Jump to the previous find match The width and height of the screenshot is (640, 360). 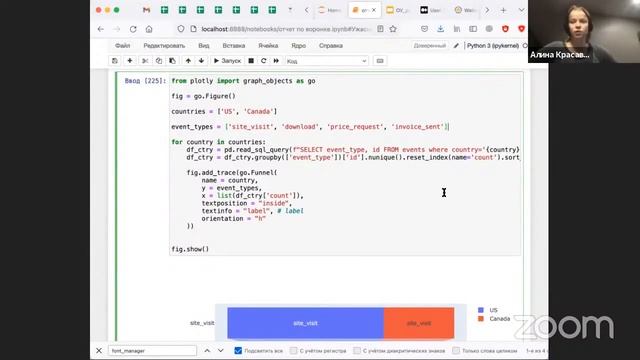pos(207,351)
